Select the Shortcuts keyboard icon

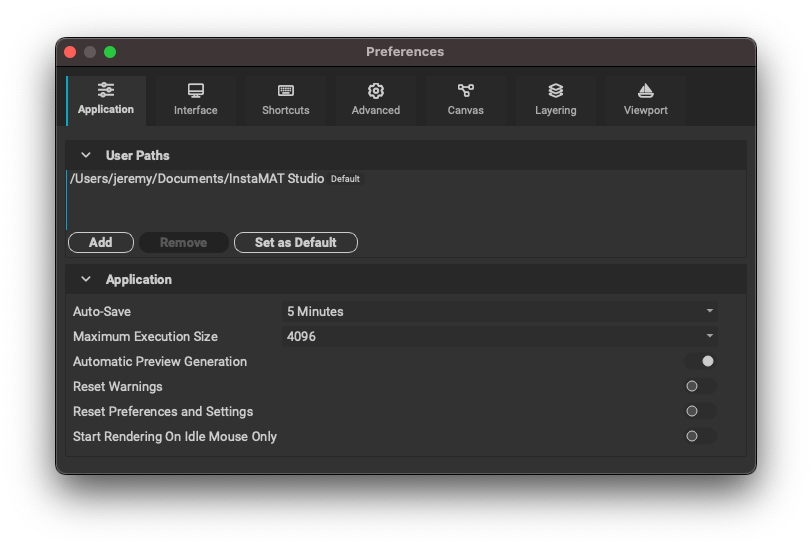coord(285,91)
